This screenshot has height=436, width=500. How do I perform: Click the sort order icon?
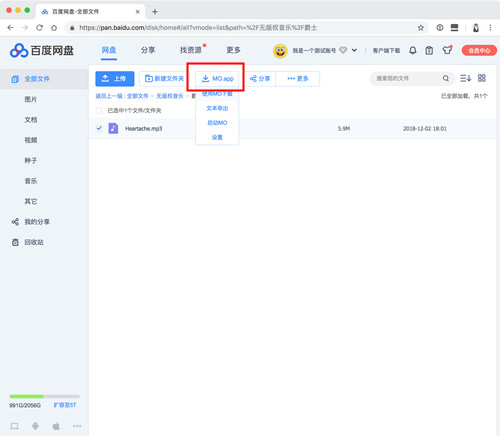465,78
